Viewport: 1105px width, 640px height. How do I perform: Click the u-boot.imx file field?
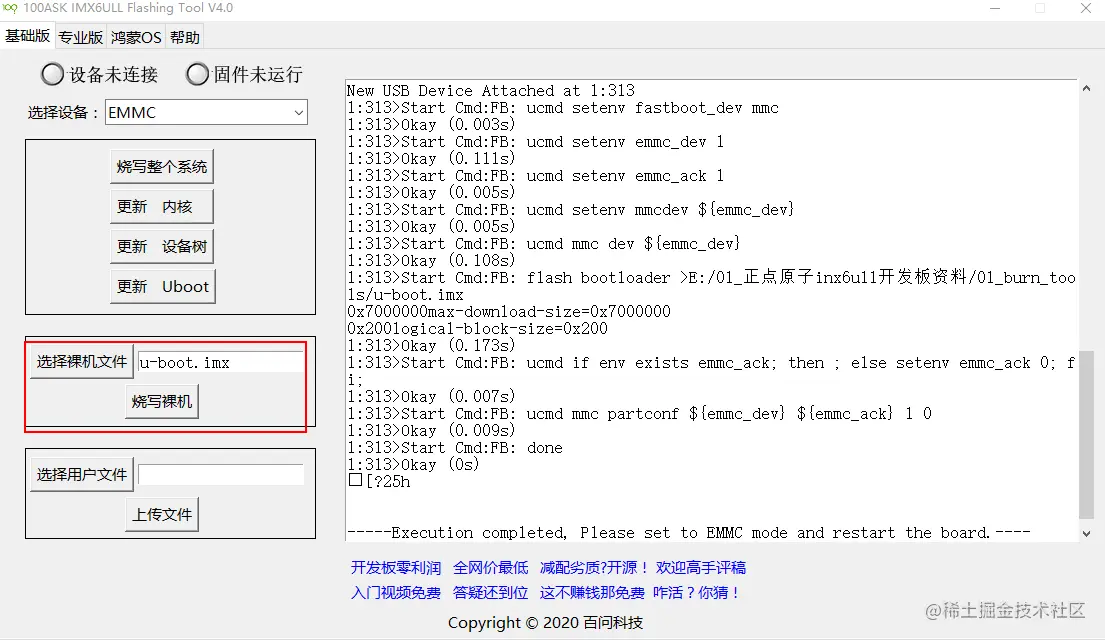tap(221, 362)
